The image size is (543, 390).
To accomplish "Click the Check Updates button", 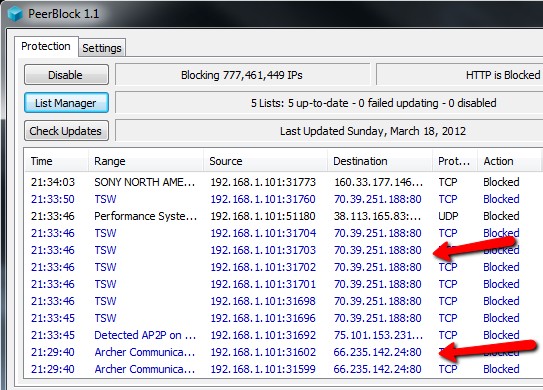I will 66,131.
